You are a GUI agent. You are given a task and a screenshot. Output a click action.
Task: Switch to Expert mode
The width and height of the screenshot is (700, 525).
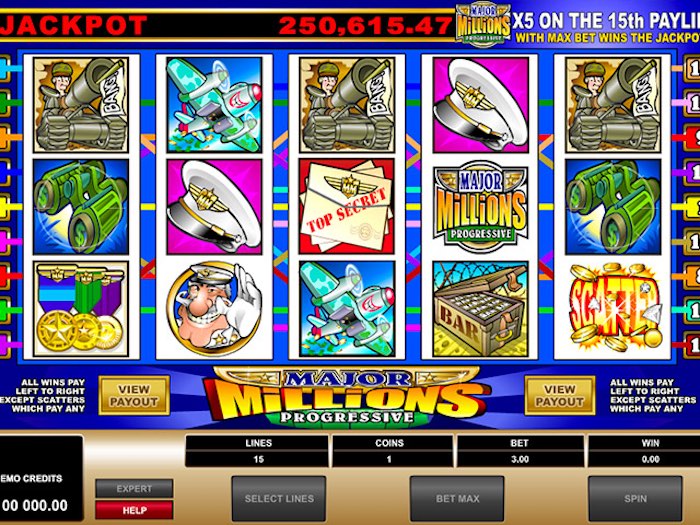134,488
